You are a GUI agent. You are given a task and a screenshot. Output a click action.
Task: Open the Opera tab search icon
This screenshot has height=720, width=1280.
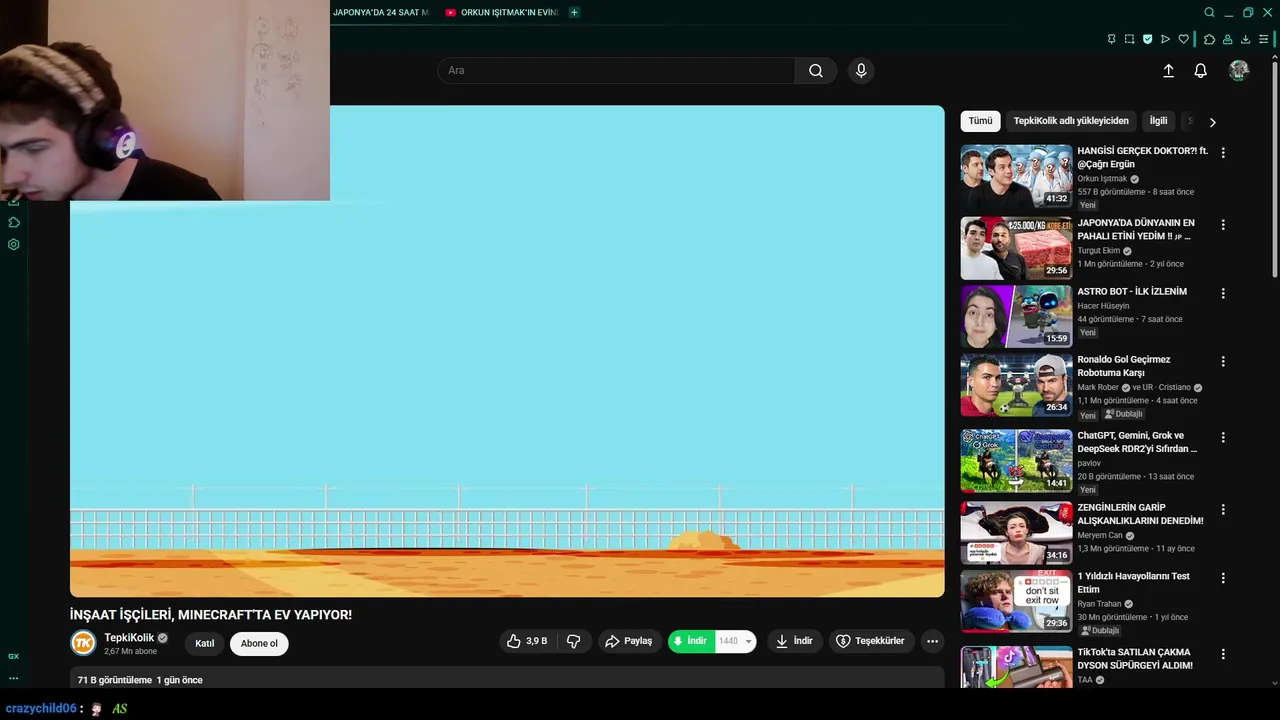tap(1209, 12)
